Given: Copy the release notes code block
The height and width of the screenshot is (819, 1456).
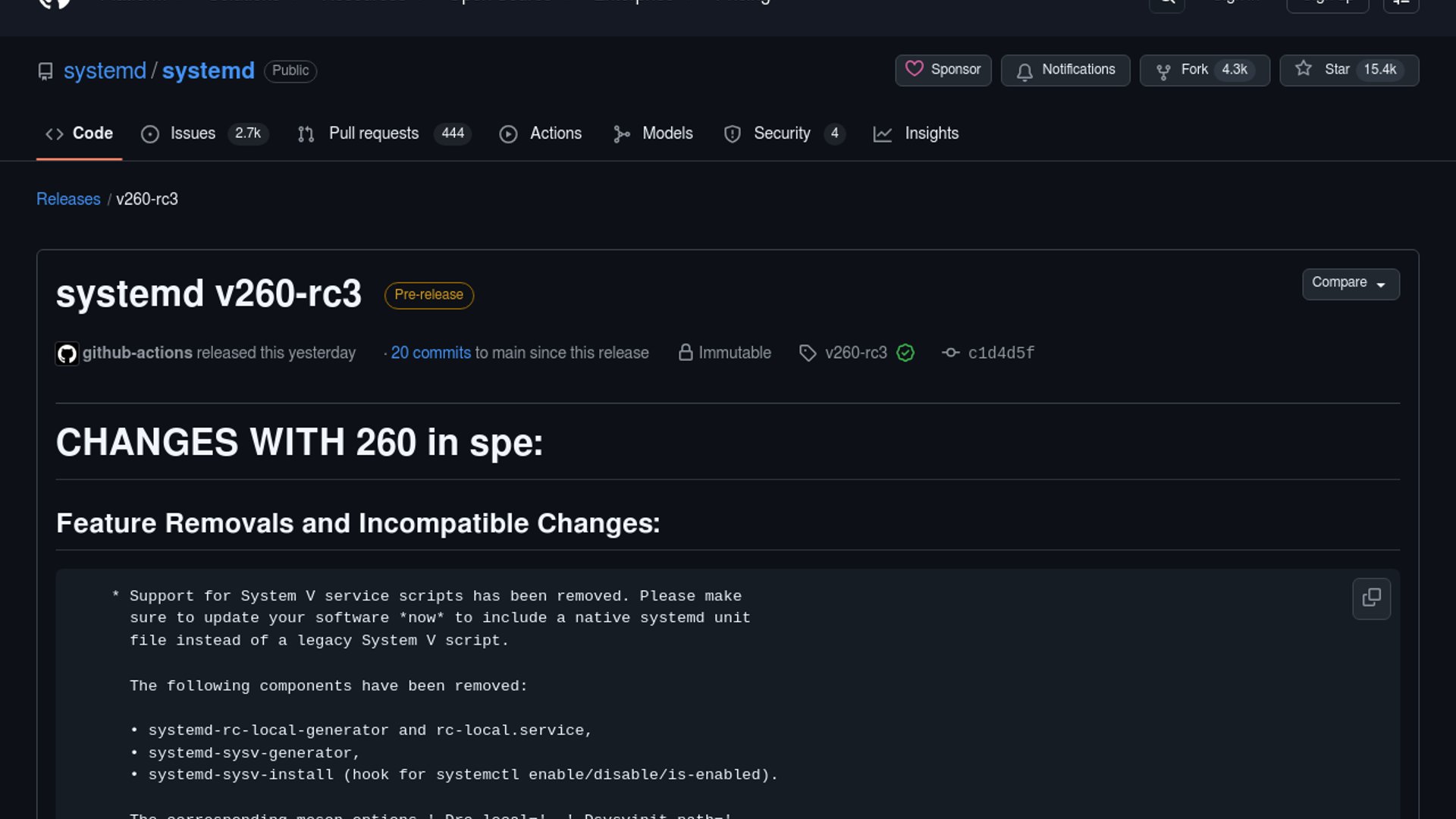Looking at the screenshot, I should click(1371, 598).
